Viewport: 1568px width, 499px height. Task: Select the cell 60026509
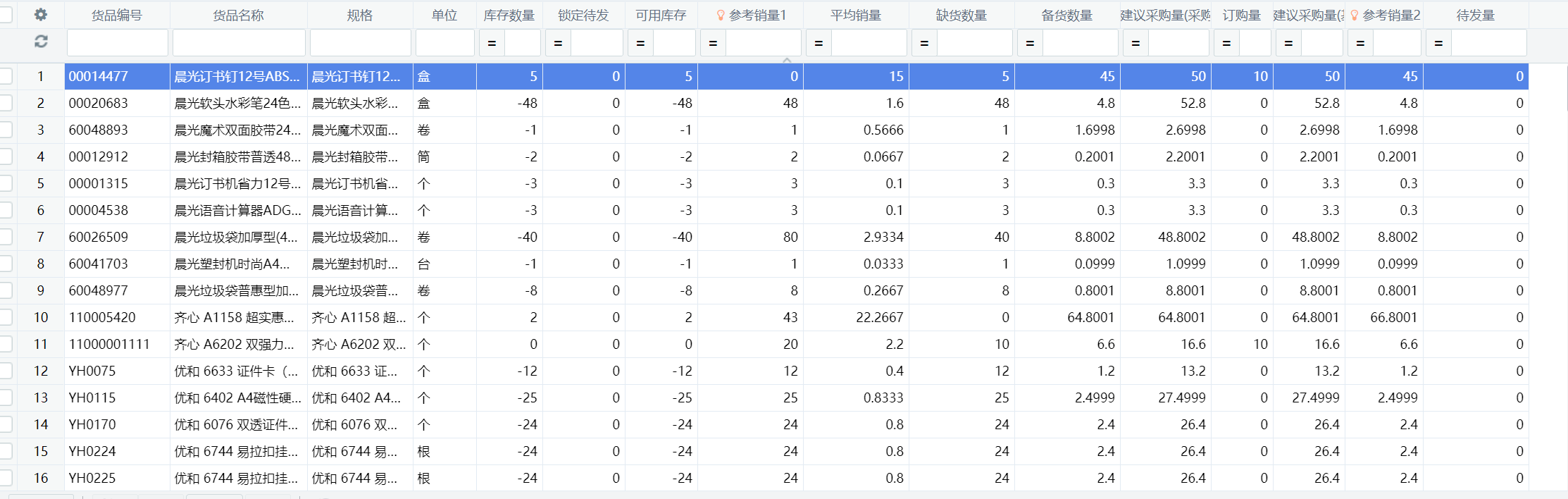[x=117, y=237]
